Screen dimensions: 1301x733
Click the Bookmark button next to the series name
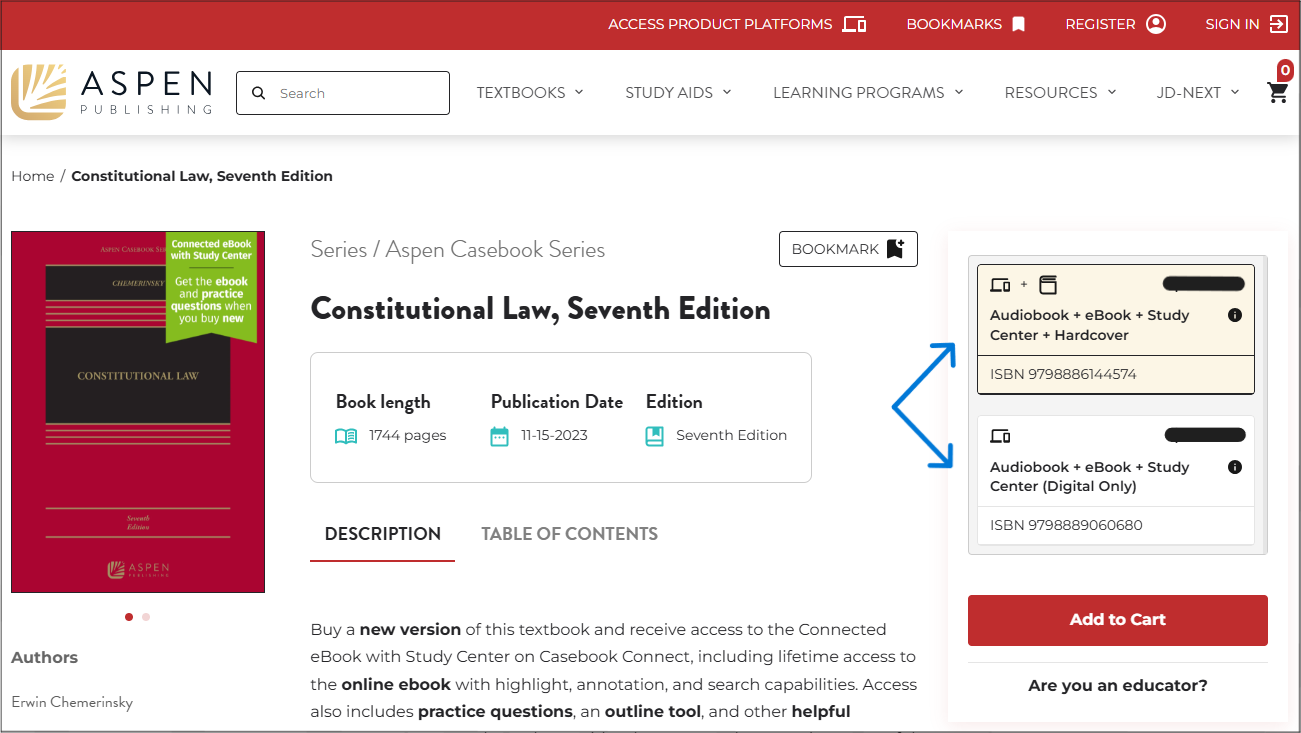pyautogui.click(x=848, y=249)
